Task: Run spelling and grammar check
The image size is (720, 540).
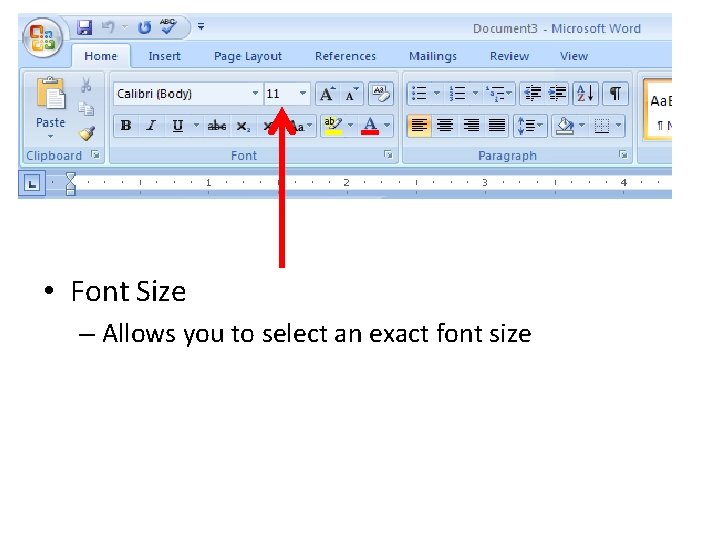Action: [168, 27]
